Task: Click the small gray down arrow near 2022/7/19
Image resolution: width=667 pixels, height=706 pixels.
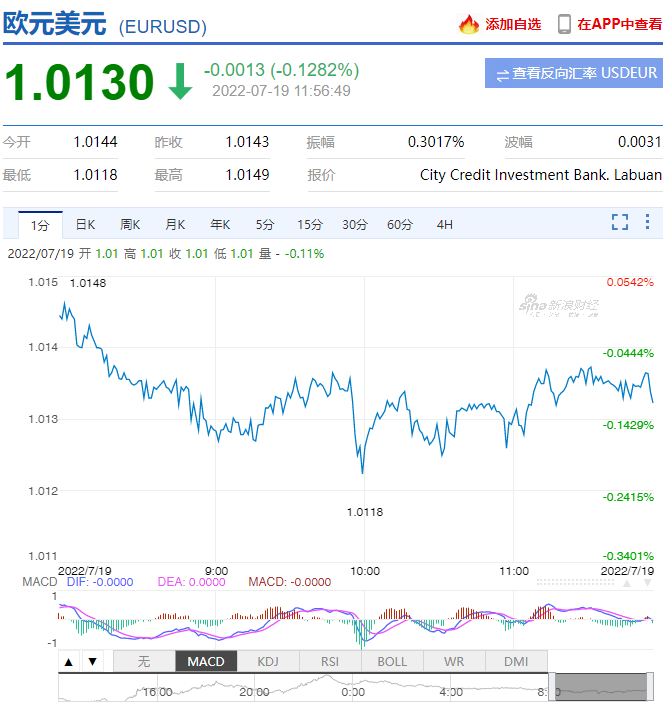Action: tap(647, 583)
